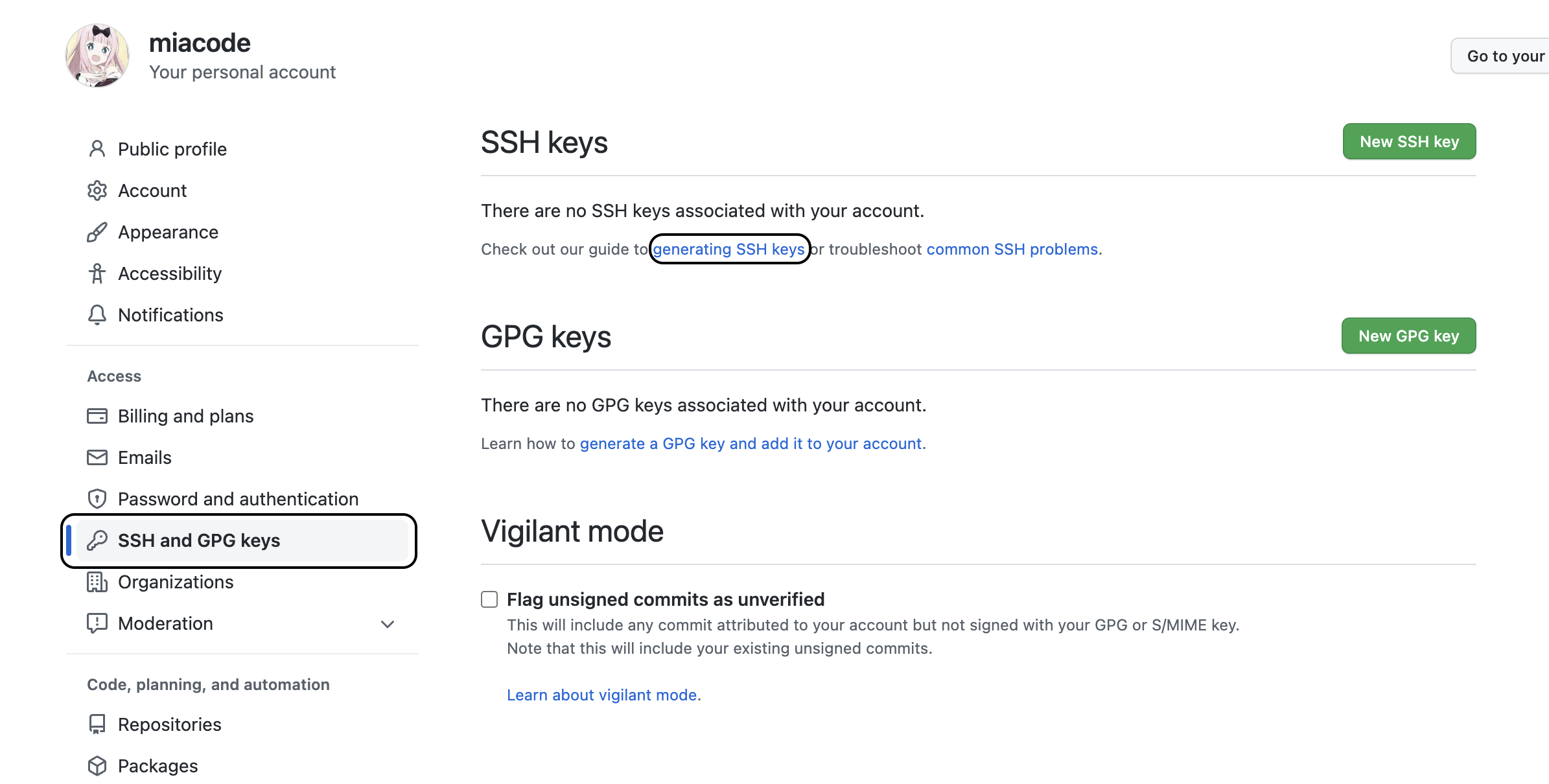Click the Packages cube icon
This screenshot has width=1549, height=784.
pos(97,766)
